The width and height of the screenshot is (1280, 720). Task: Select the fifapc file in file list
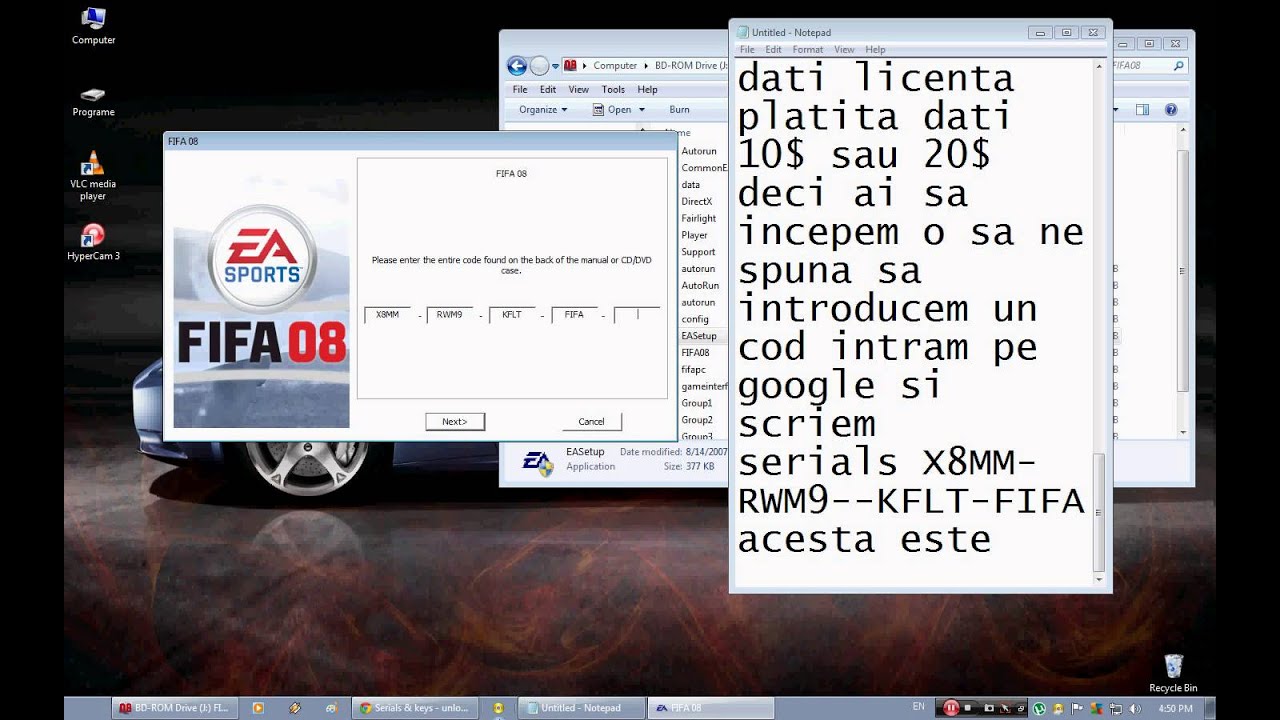694,369
